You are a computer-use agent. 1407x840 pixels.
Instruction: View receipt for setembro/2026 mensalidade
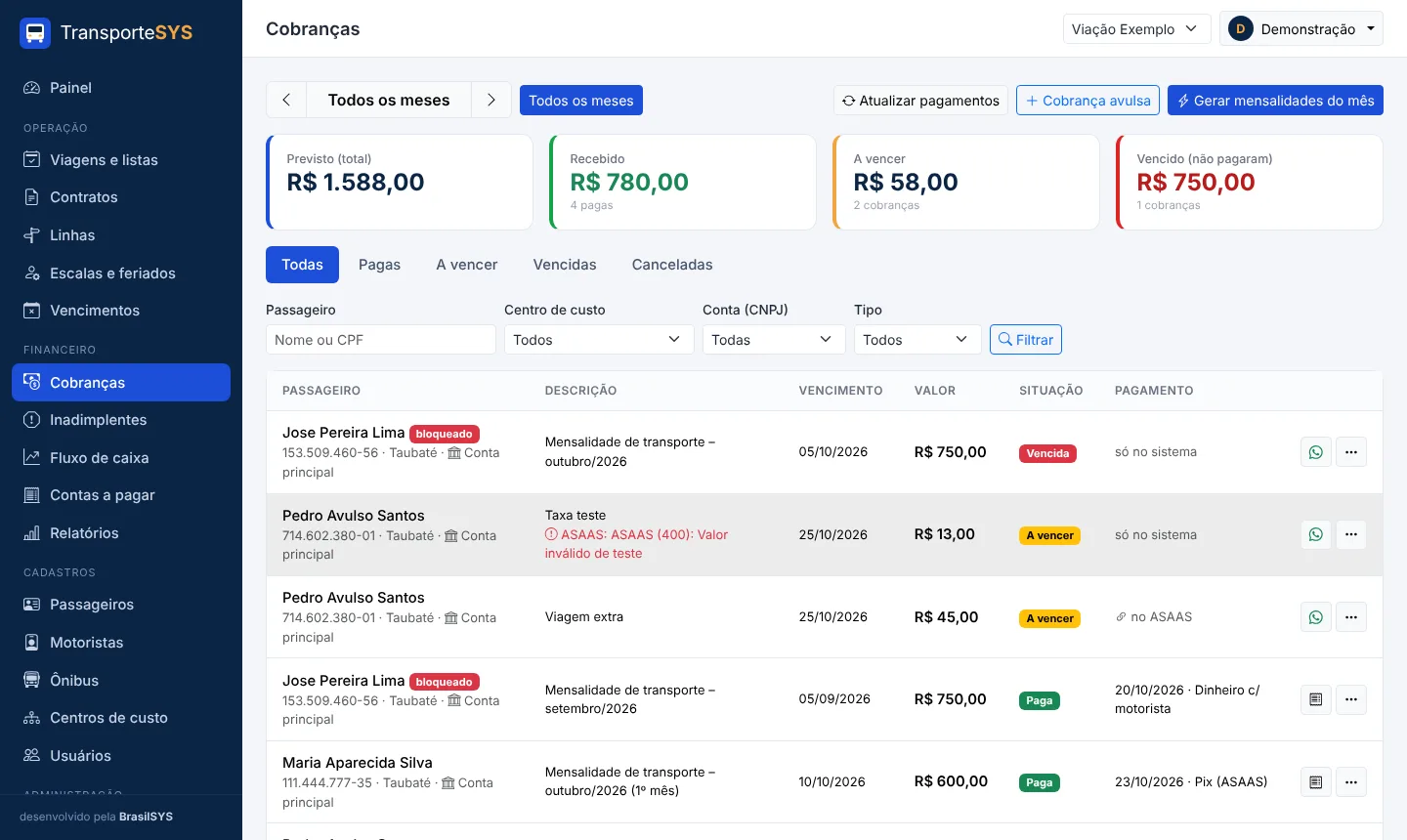(x=1316, y=699)
